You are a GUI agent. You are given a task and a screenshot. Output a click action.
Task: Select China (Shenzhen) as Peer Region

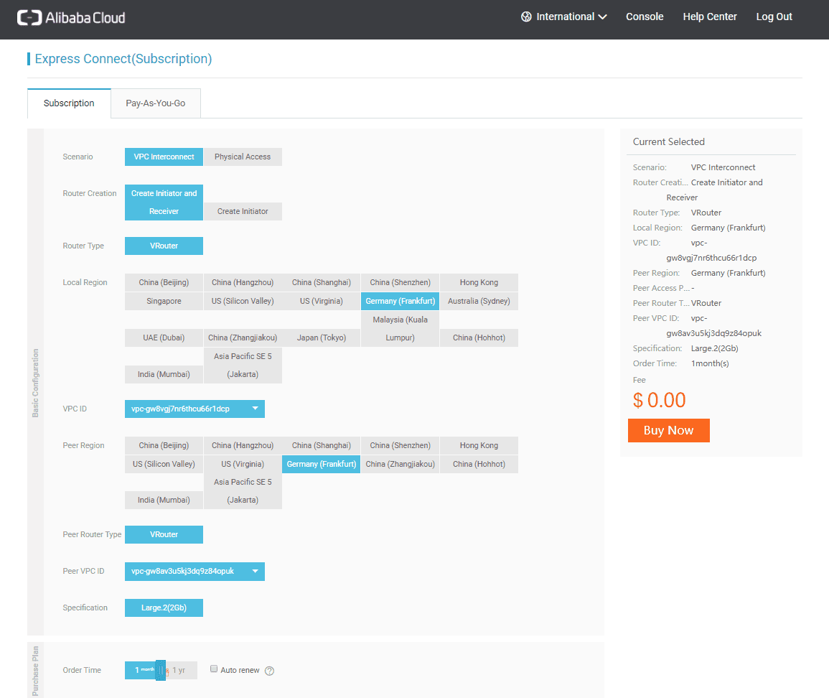[x=400, y=446]
